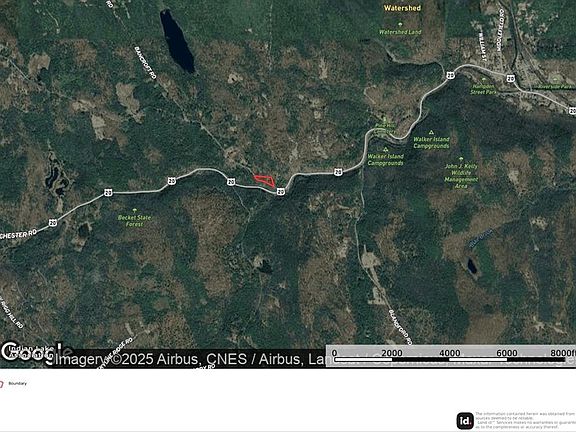Click the Holcomb Street Park marker
Image resolution: width=576 pixels, height=432 pixels.
[483, 79]
